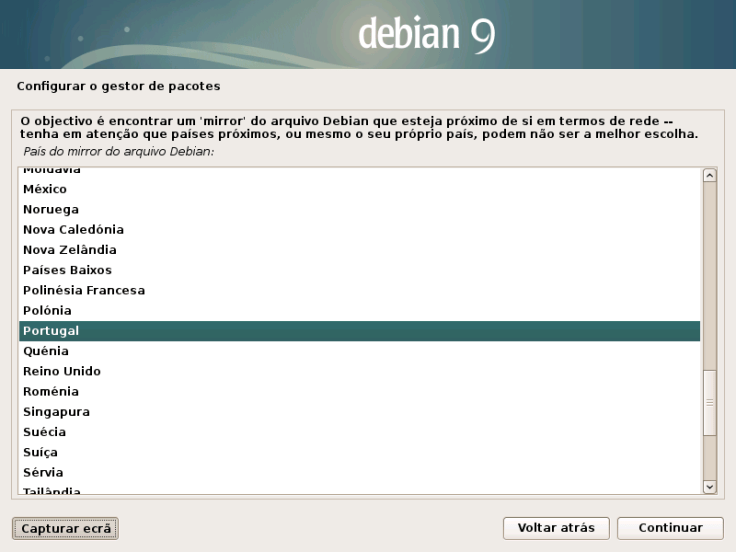Select Suécia from the list

(x=45, y=432)
